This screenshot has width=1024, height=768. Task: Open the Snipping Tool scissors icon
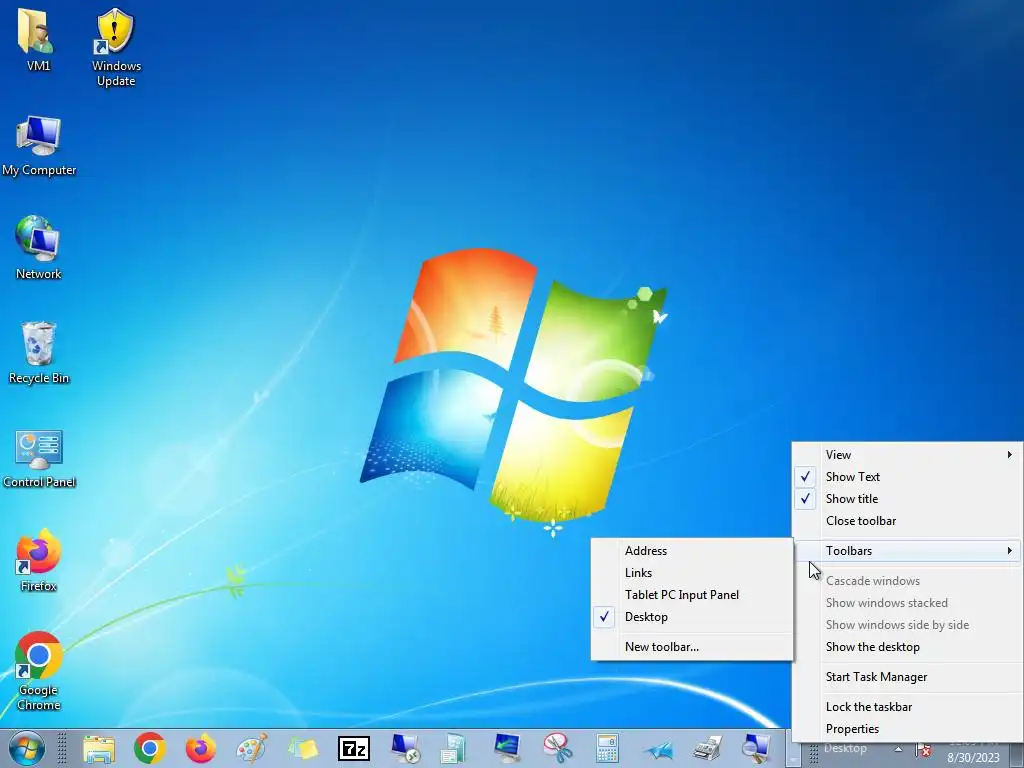point(557,748)
